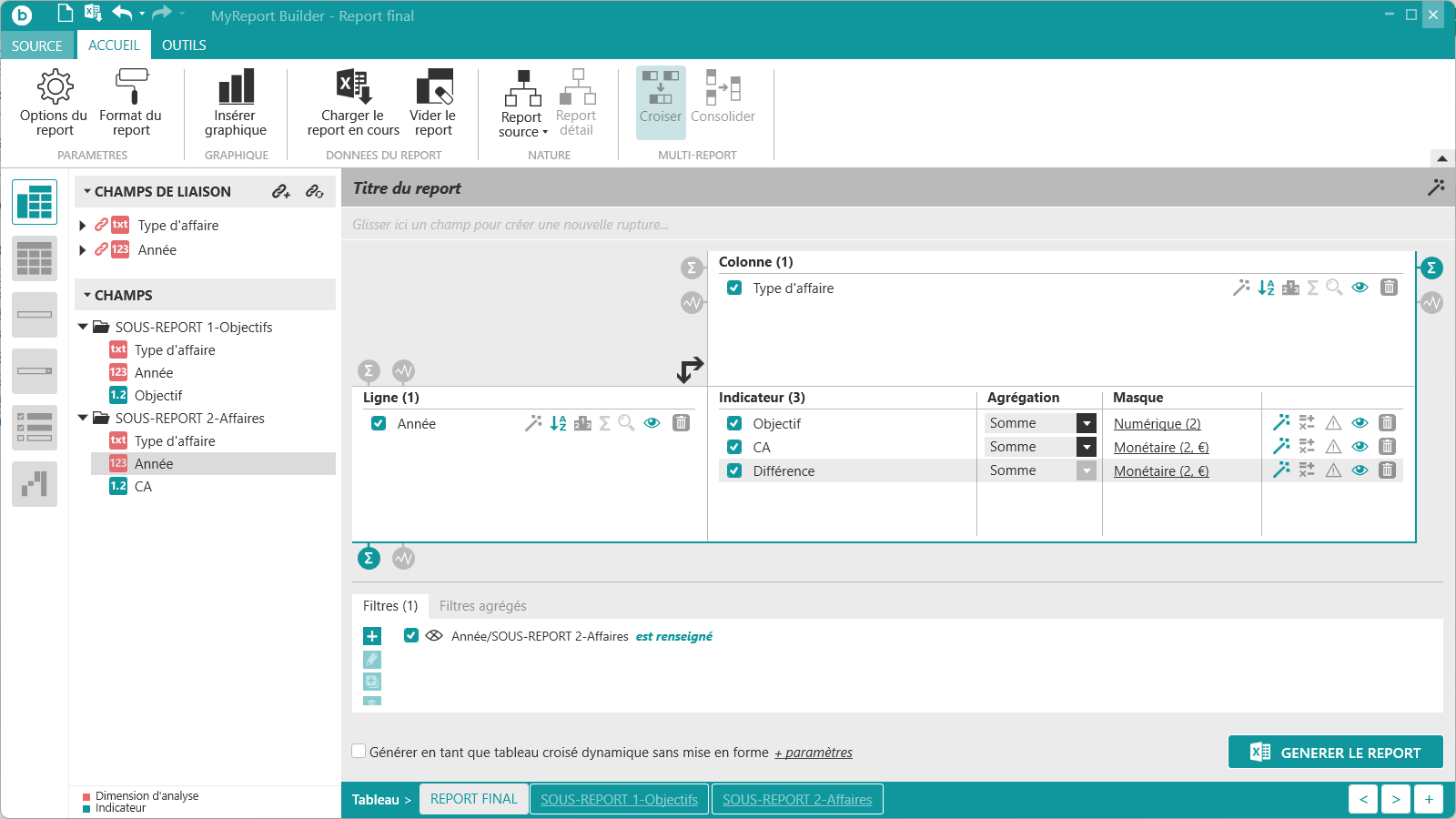Add a new filter with plus icon
This screenshot has height=819, width=1456.
coord(372,636)
